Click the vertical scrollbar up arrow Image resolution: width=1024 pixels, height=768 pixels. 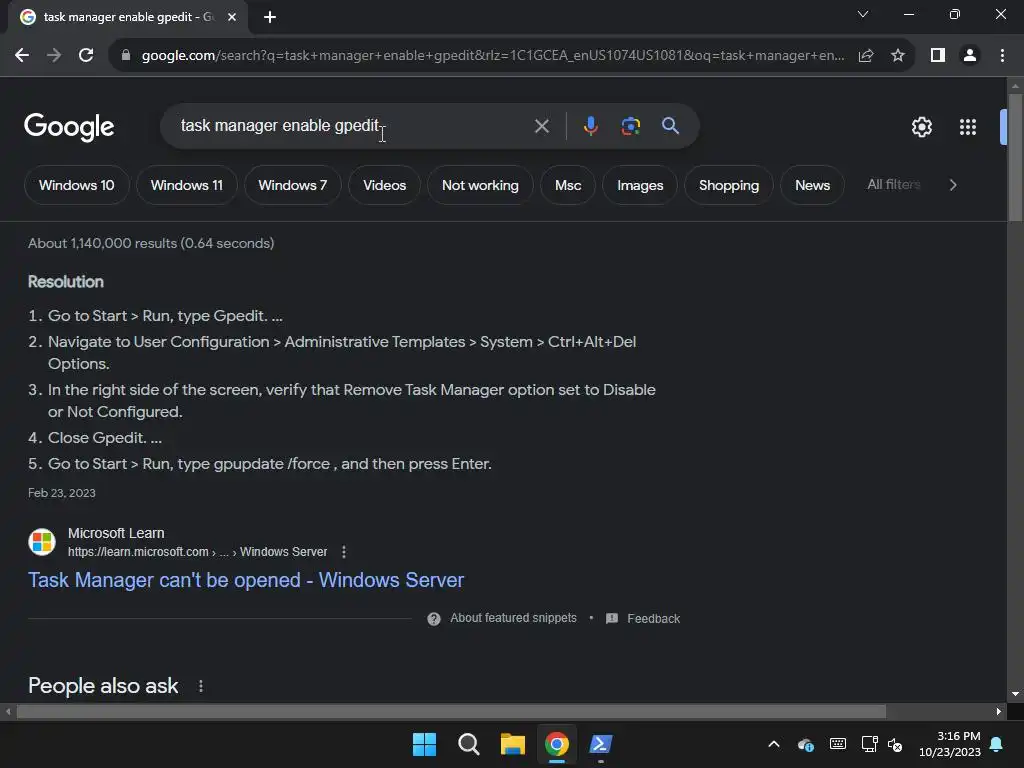pos(1015,86)
